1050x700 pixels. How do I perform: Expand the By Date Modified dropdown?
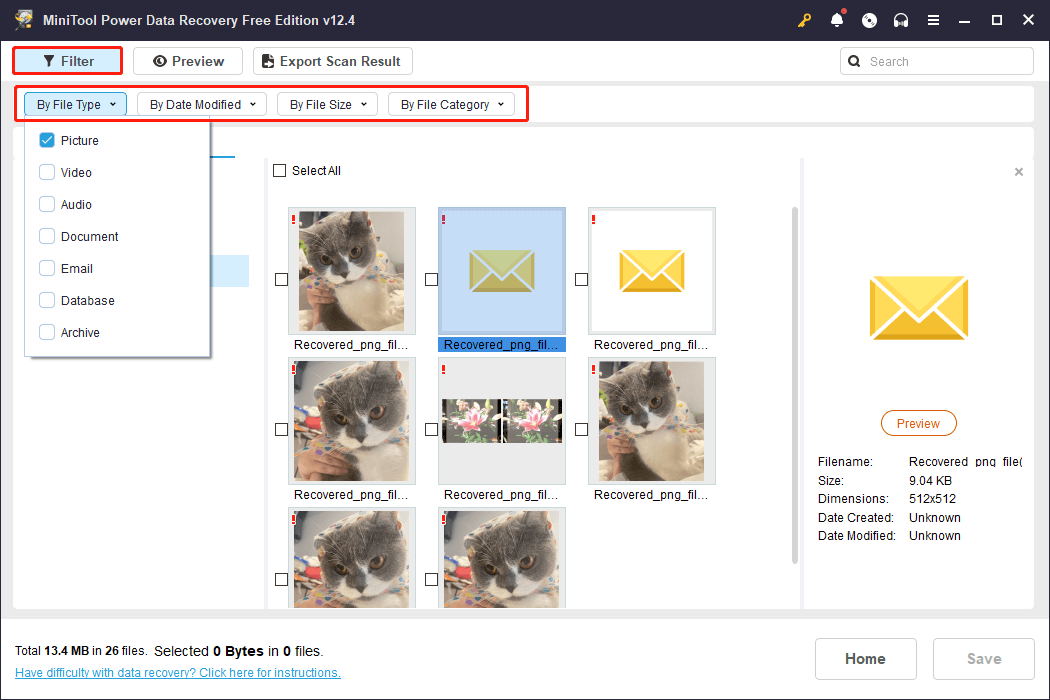tap(202, 104)
